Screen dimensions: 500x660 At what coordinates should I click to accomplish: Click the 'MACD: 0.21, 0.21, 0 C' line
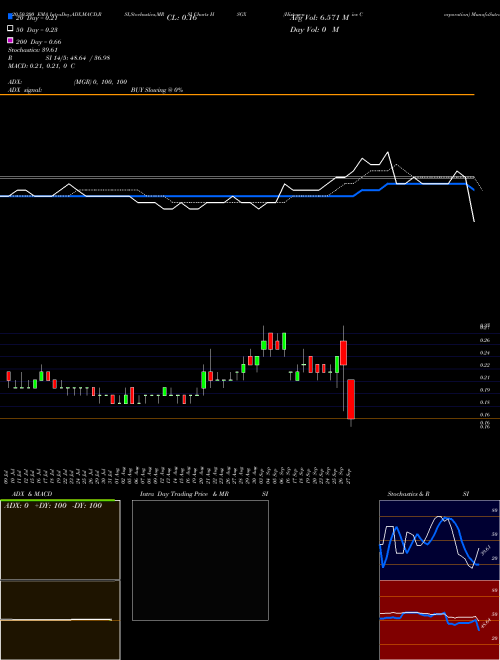point(42,66)
